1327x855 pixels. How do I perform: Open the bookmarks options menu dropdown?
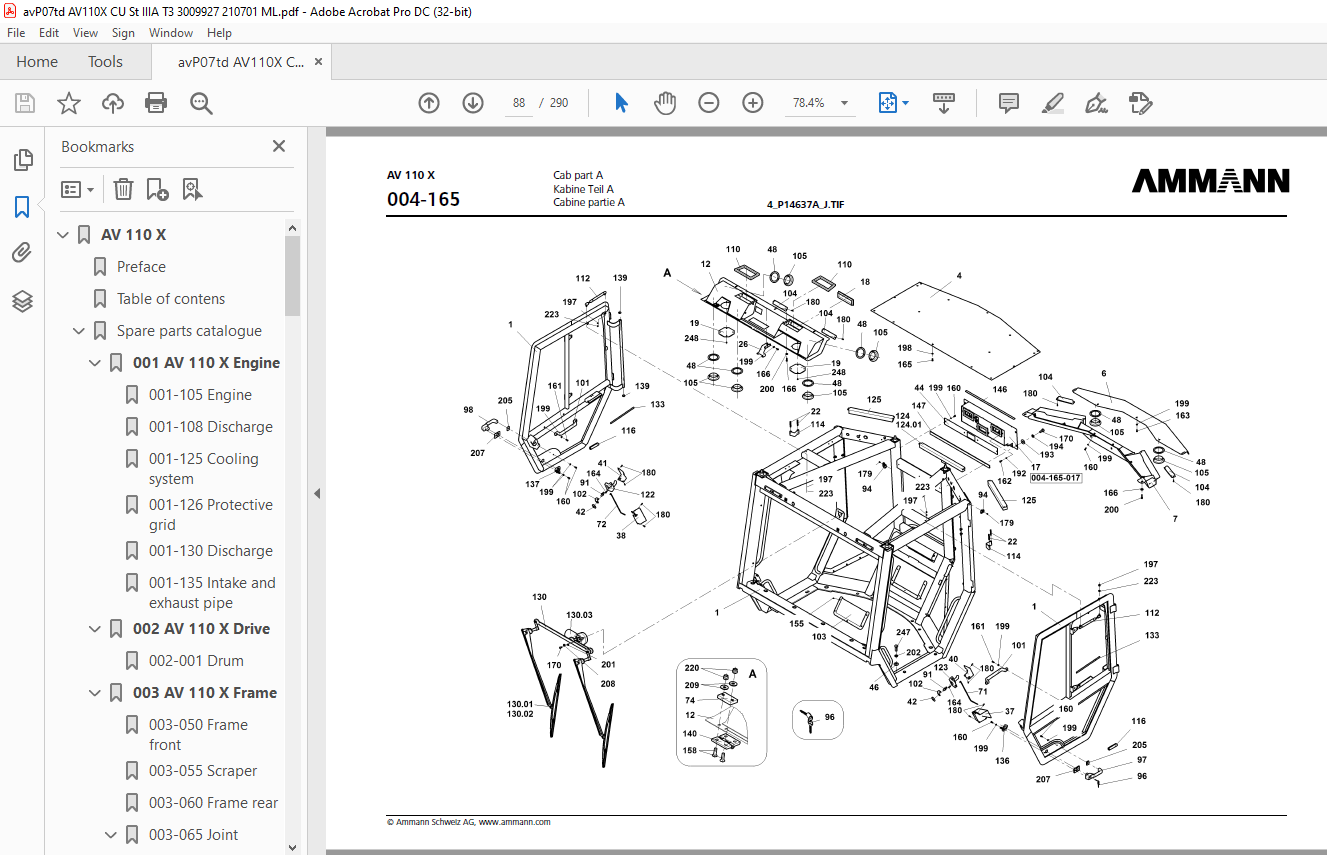(x=77, y=189)
